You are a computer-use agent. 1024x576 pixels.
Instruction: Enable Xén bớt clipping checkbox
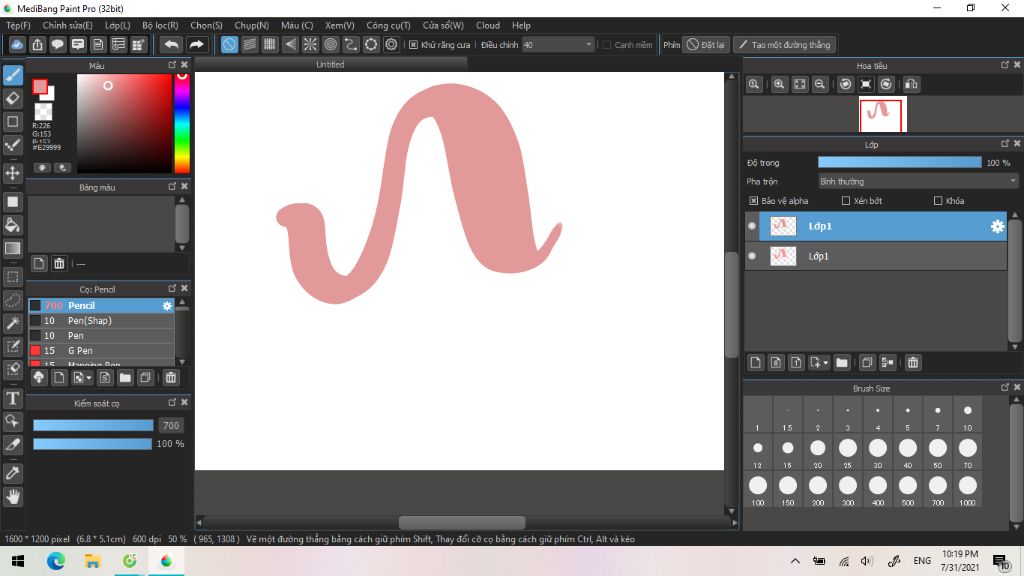coord(846,200)
